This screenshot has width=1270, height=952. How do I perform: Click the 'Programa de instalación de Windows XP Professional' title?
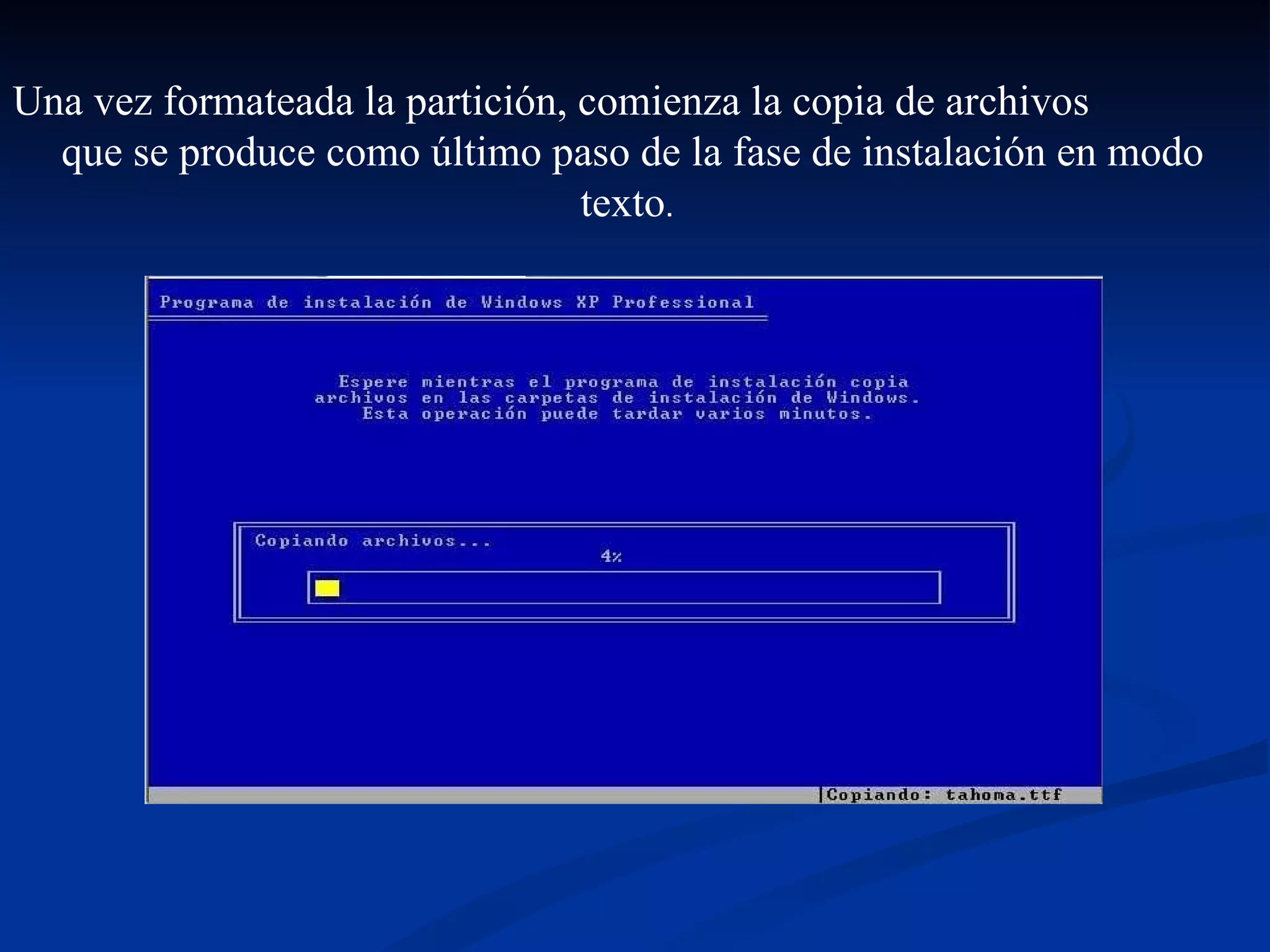pos(457,302)
